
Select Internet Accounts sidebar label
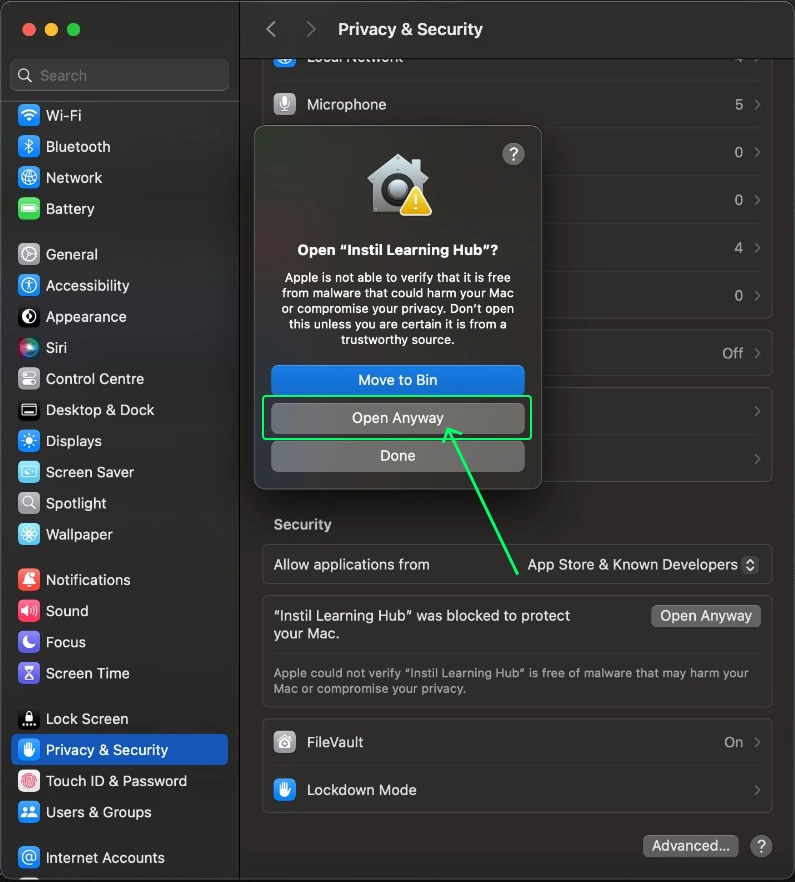pyautogui.click(x=105, y=857)
